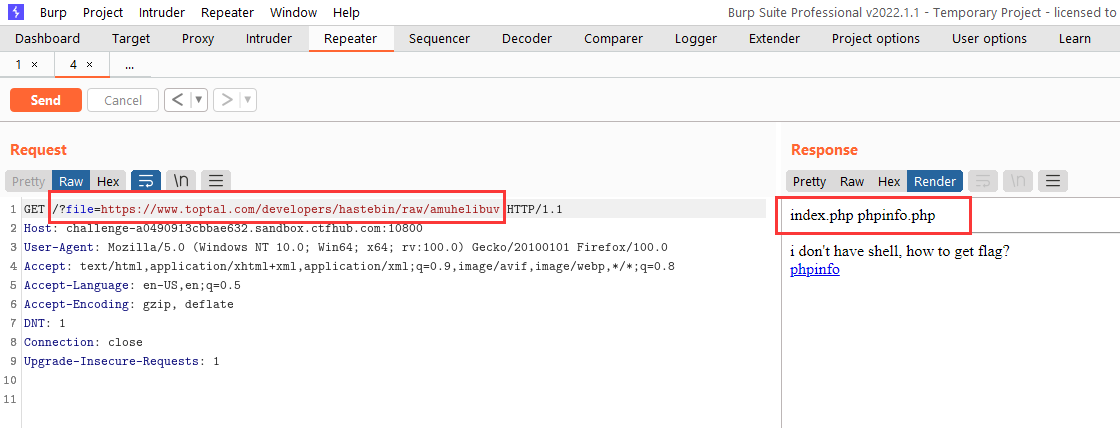Click the Request panel heading
1120x428 pixels.
pos(39,150)
